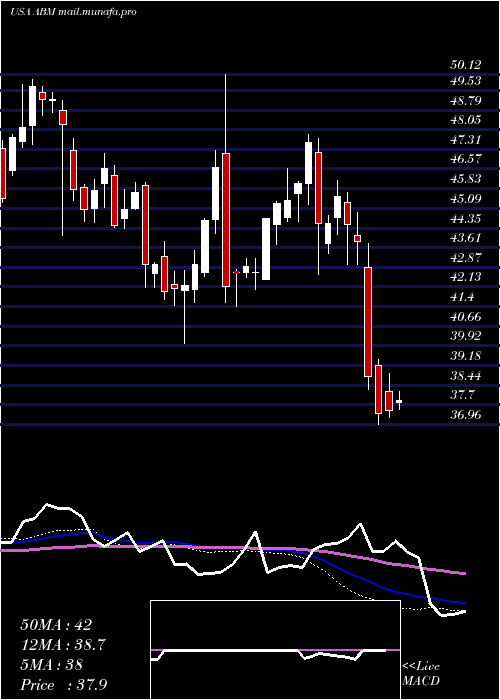Click the 40.66 price axis label

click(466, 317)
